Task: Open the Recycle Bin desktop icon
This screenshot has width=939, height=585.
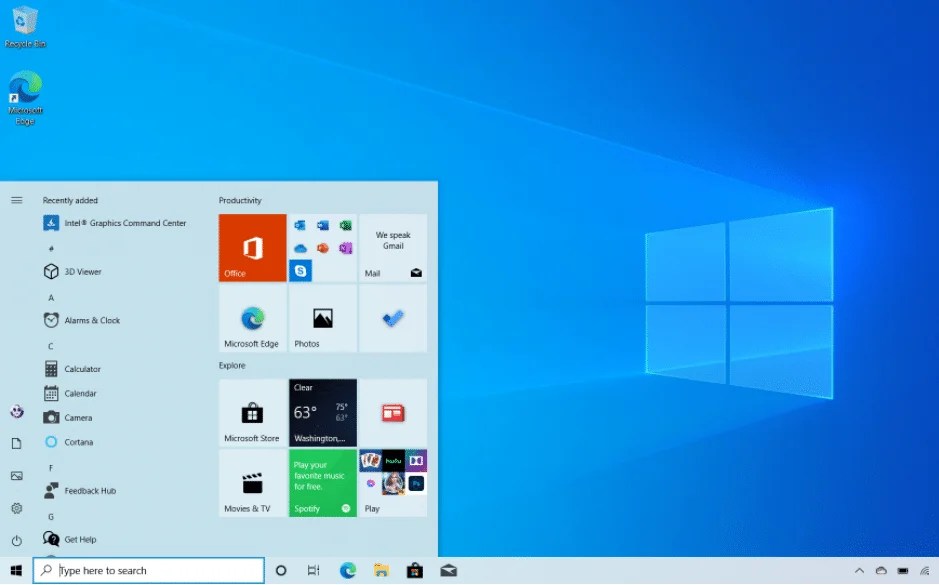Action: tap(25, 27)
